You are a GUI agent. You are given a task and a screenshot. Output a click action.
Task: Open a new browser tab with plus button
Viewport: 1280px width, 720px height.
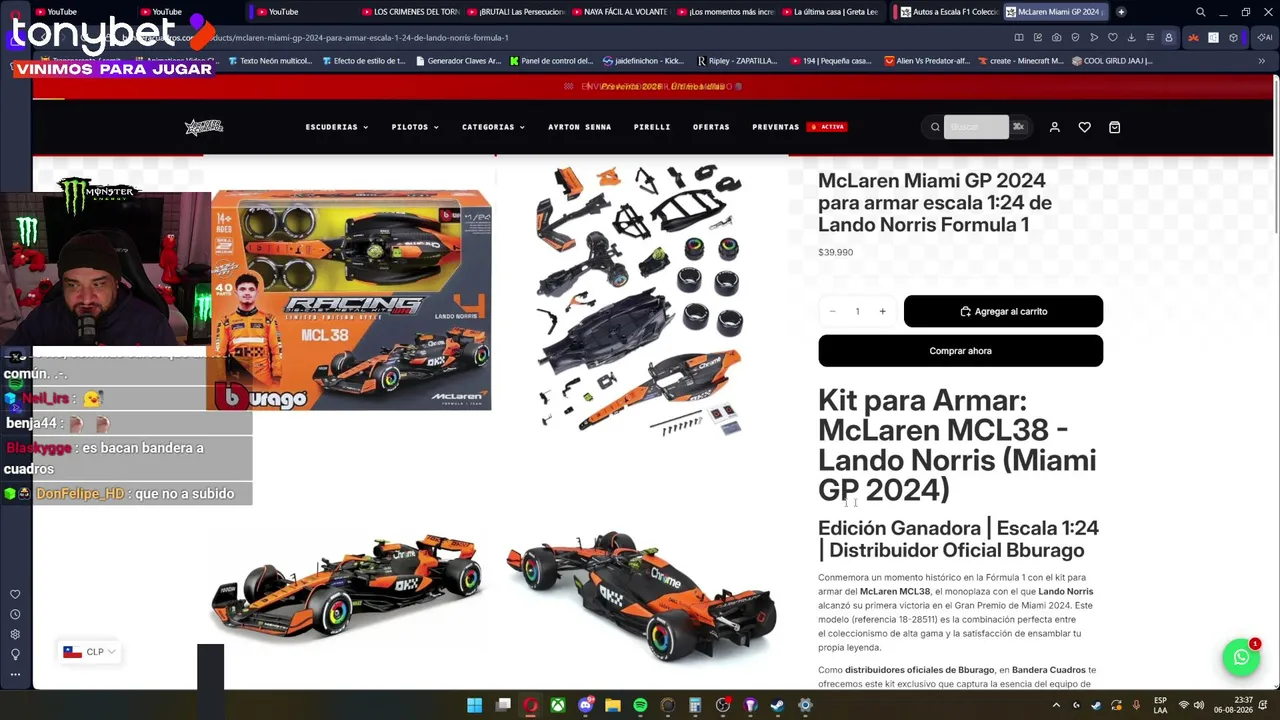(x=1121, y=12)
